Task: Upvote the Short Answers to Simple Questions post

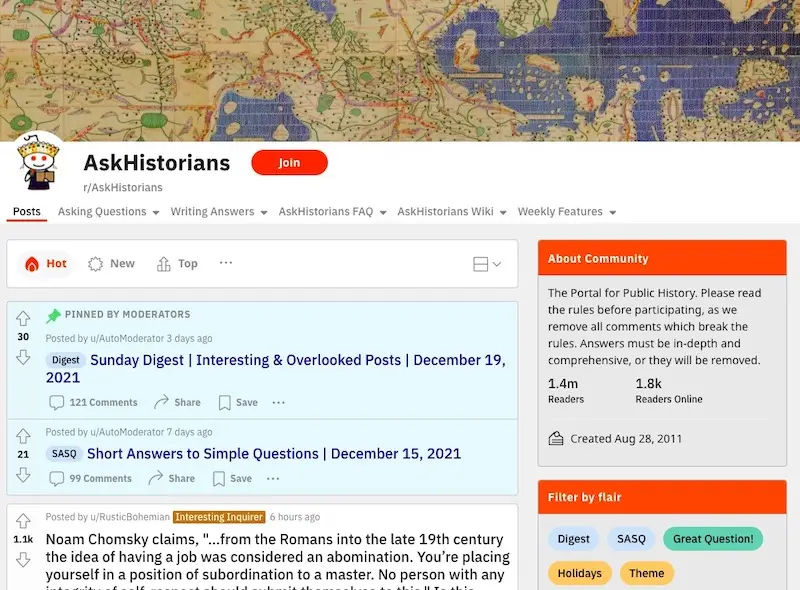Action: [x=23, y=436]
